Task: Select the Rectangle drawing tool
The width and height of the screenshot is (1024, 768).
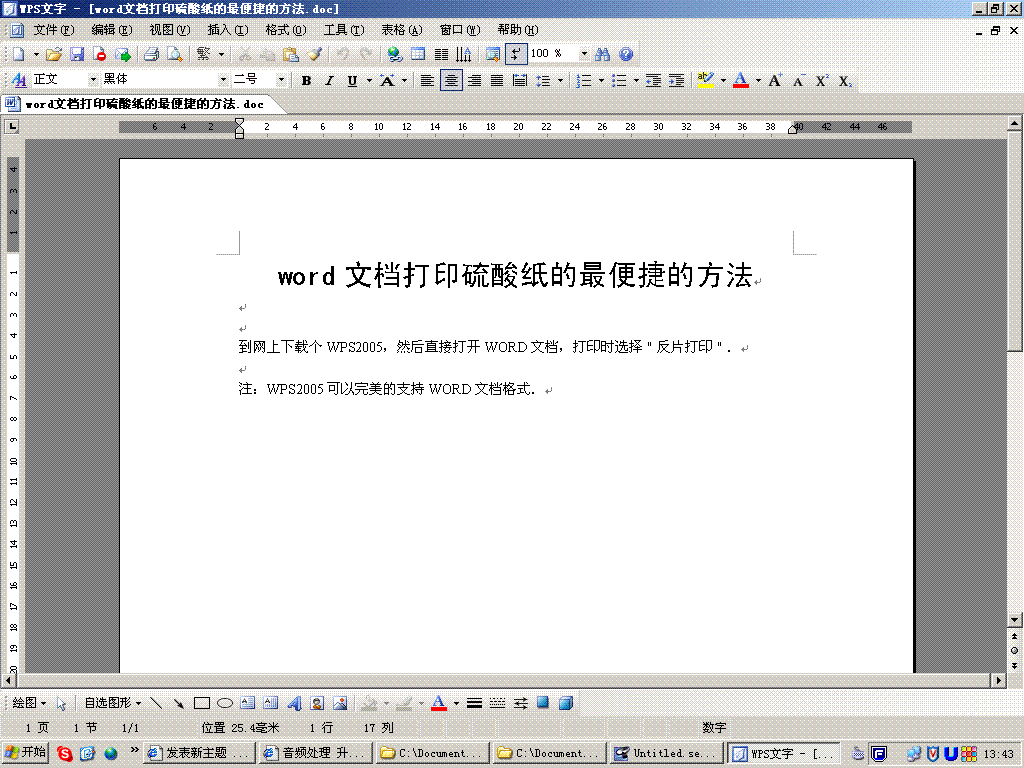Action: (202, 703)
